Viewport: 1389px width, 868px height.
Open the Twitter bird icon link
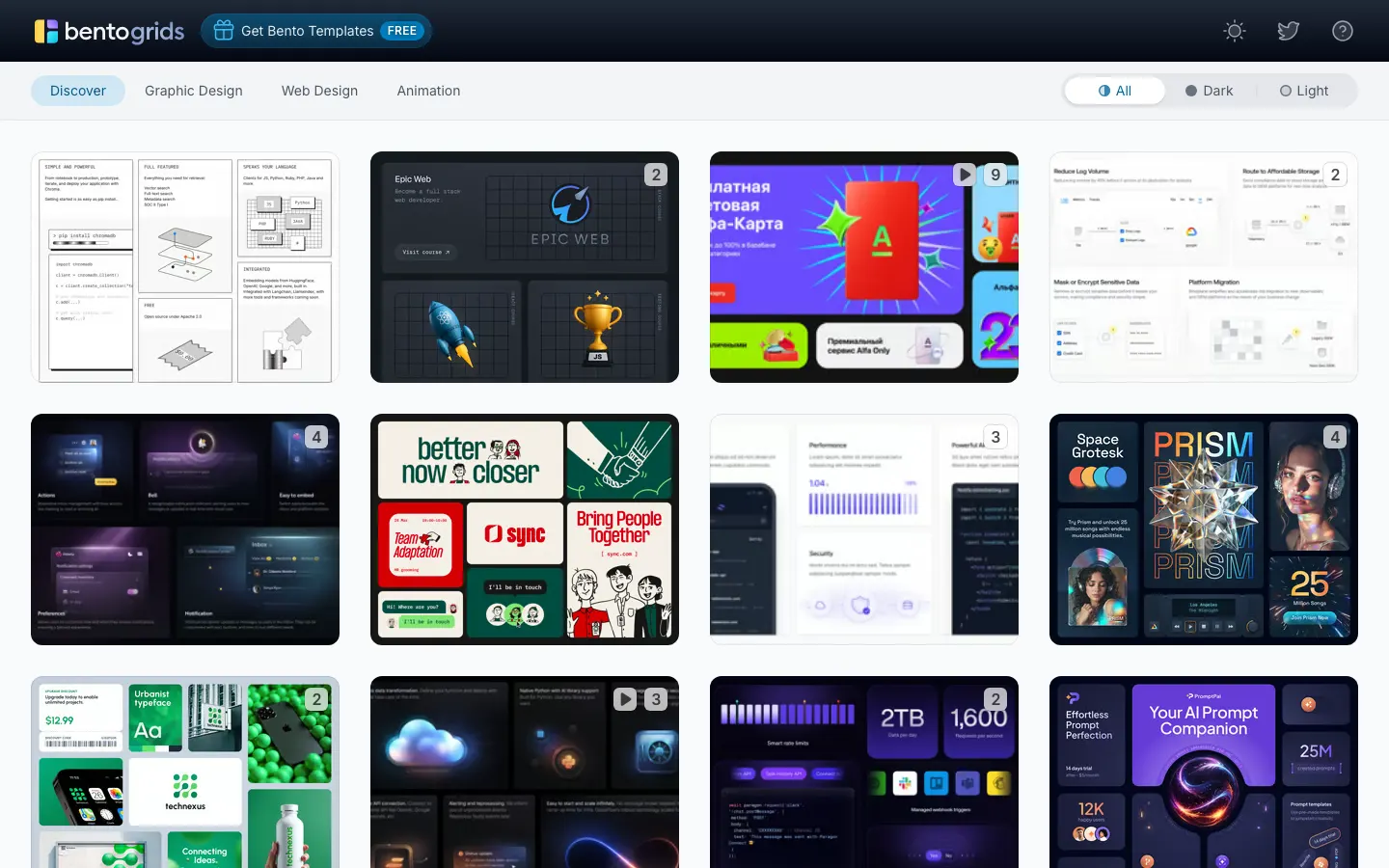pyautogui.click(x=1288, y=31)
